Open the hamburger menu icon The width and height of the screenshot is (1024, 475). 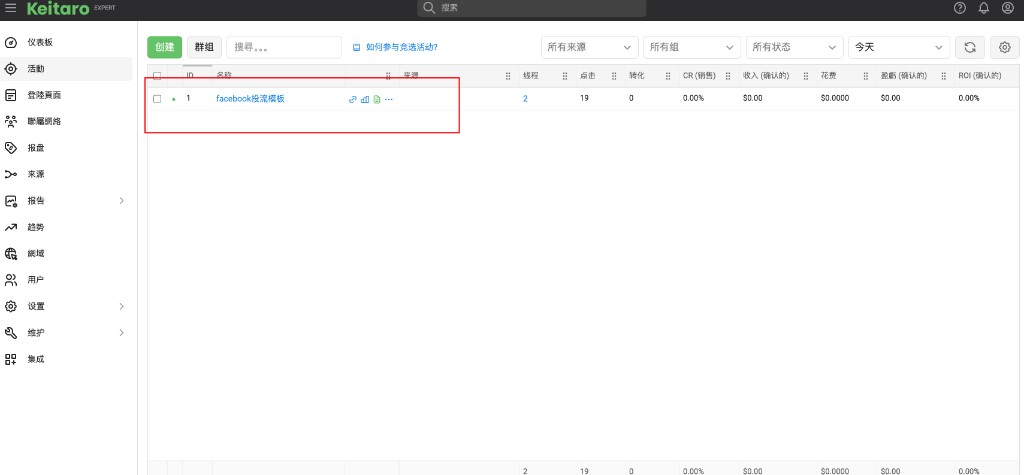[x=10, y=8]
